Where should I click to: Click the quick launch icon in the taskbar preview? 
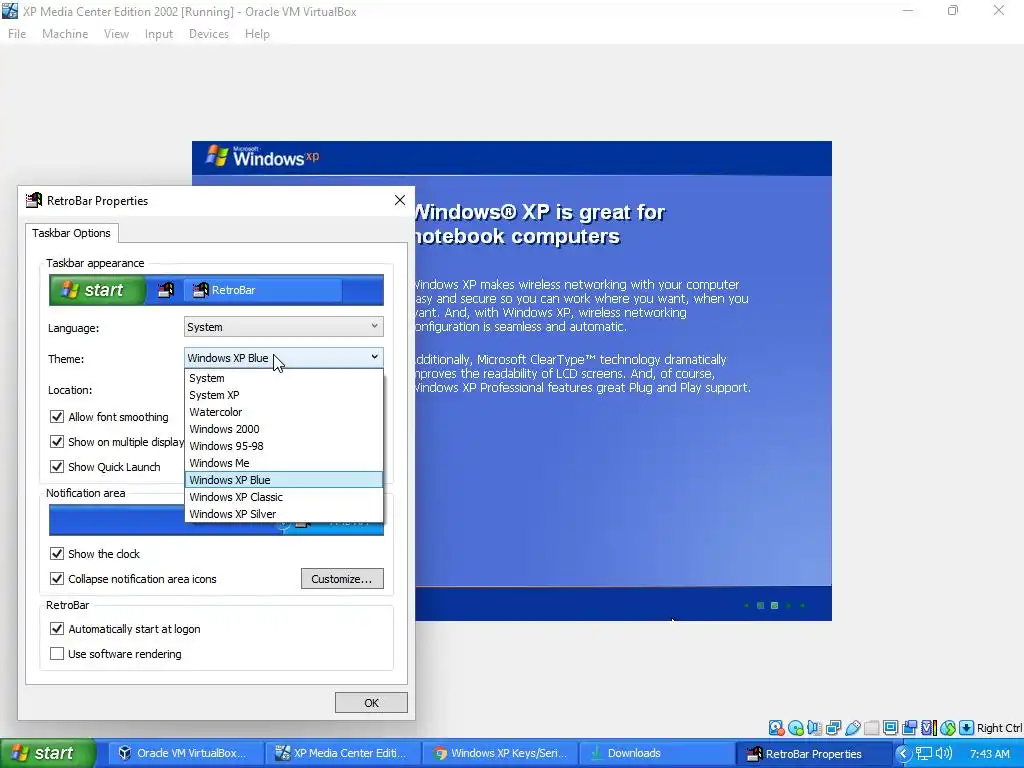coord(166,290)
